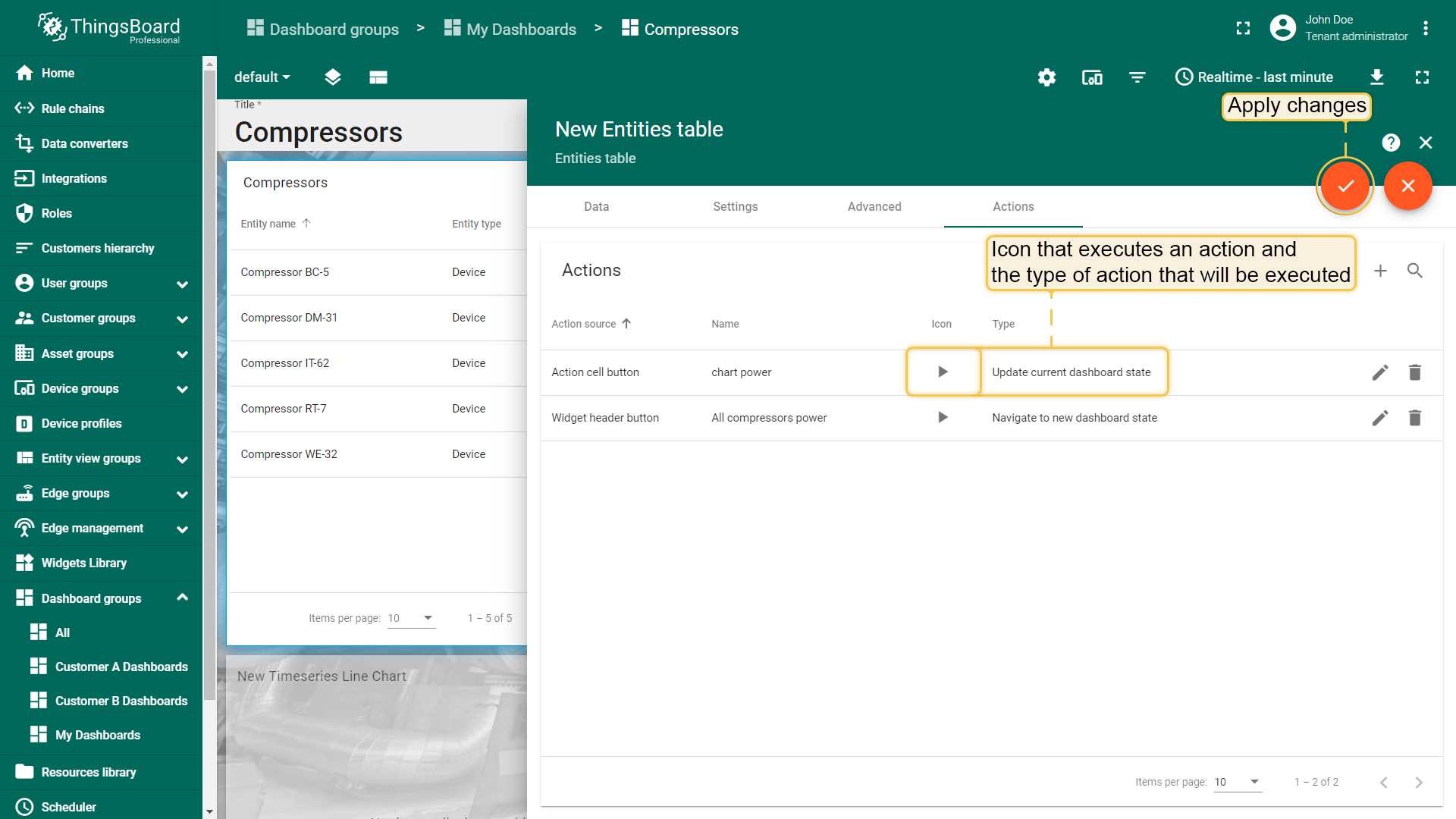
Task: Edit the chart power action
Action: (x=1380, y=372)
